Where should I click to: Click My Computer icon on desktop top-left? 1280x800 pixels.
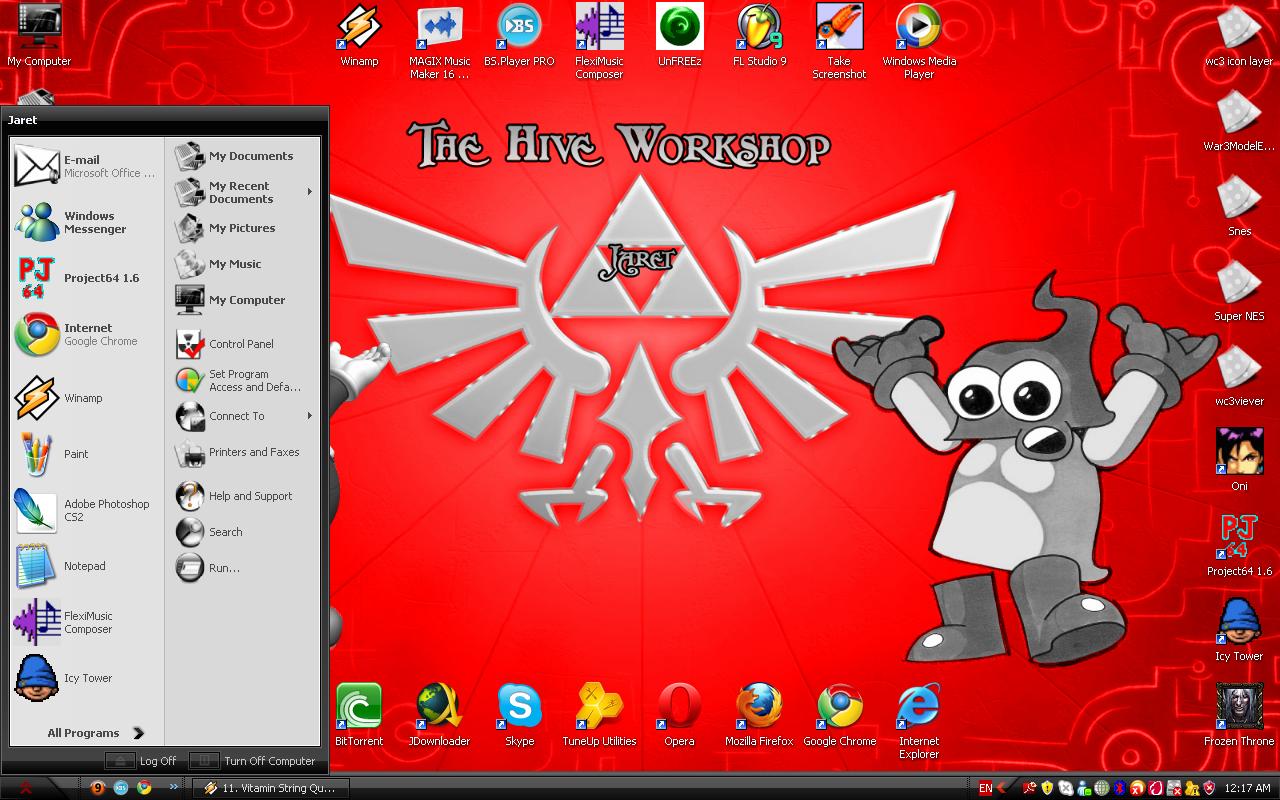(39, 35)
